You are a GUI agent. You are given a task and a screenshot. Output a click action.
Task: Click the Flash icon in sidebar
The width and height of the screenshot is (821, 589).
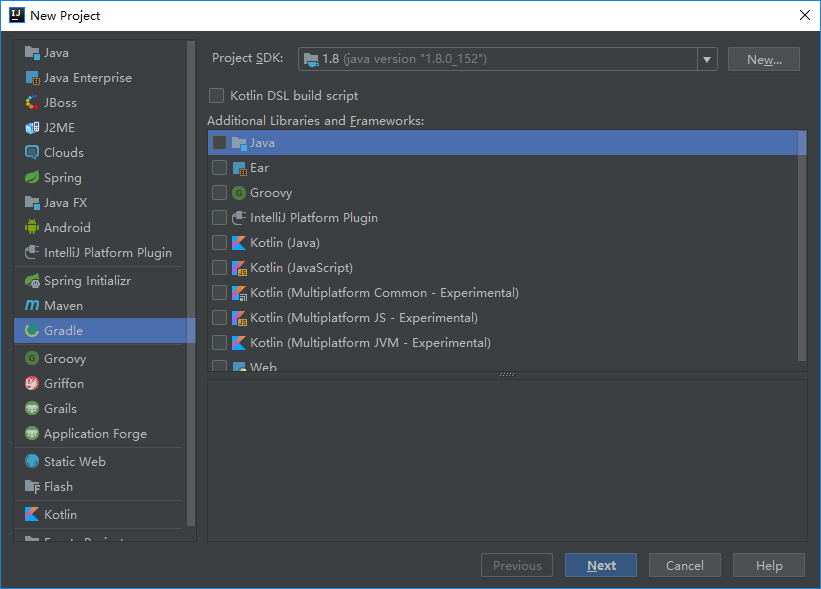[x=32, y=487]
